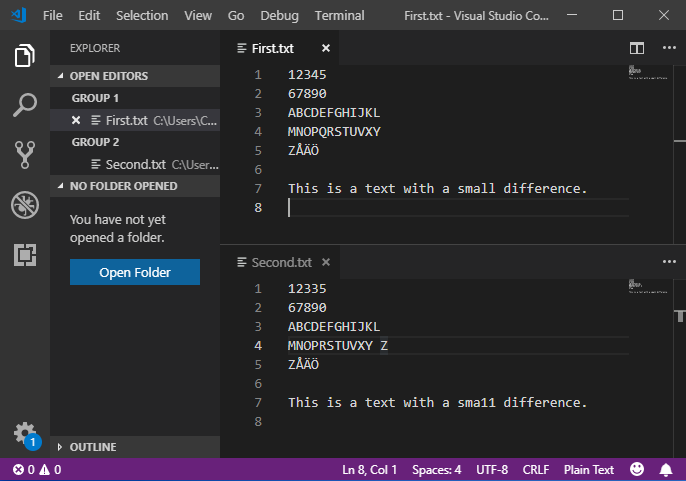Collapse the Open Editors section
This screenshot has height=481, width=686.
[x=109, y=76]
